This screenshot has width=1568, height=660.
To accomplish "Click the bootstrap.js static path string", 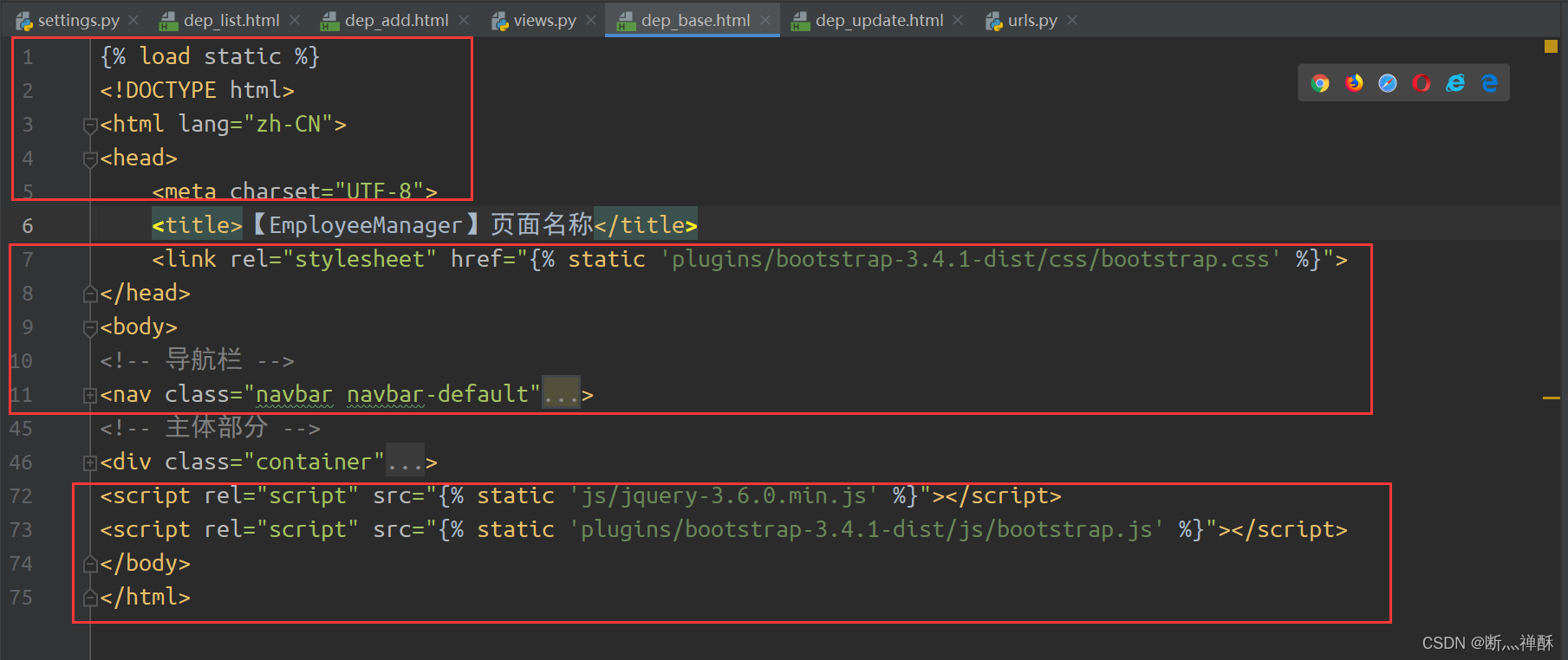I will pyautogui.click(x=867, y=529).
